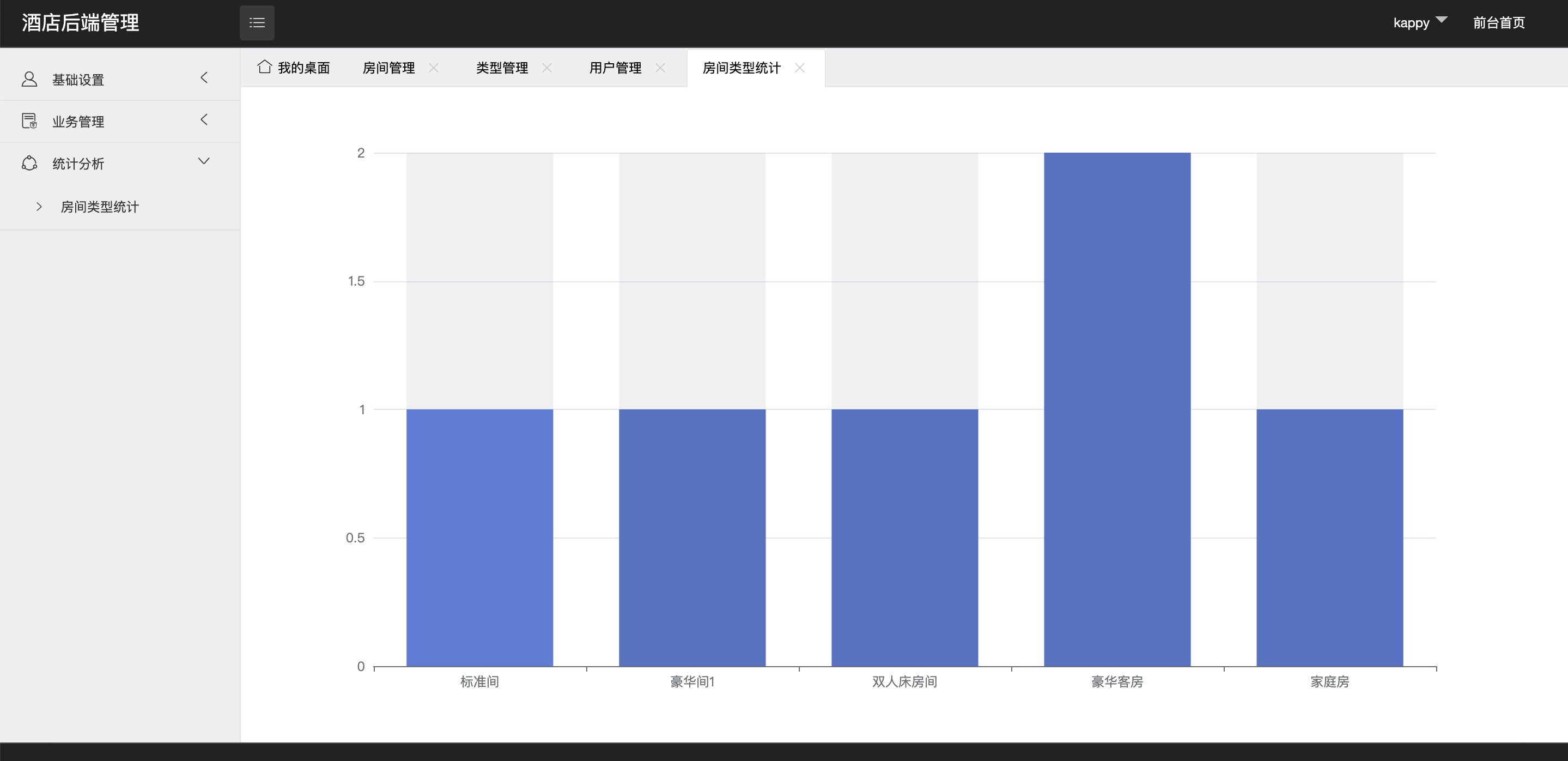Close the 类型管理 tab

pyautogui.click(x=546, y=68)
